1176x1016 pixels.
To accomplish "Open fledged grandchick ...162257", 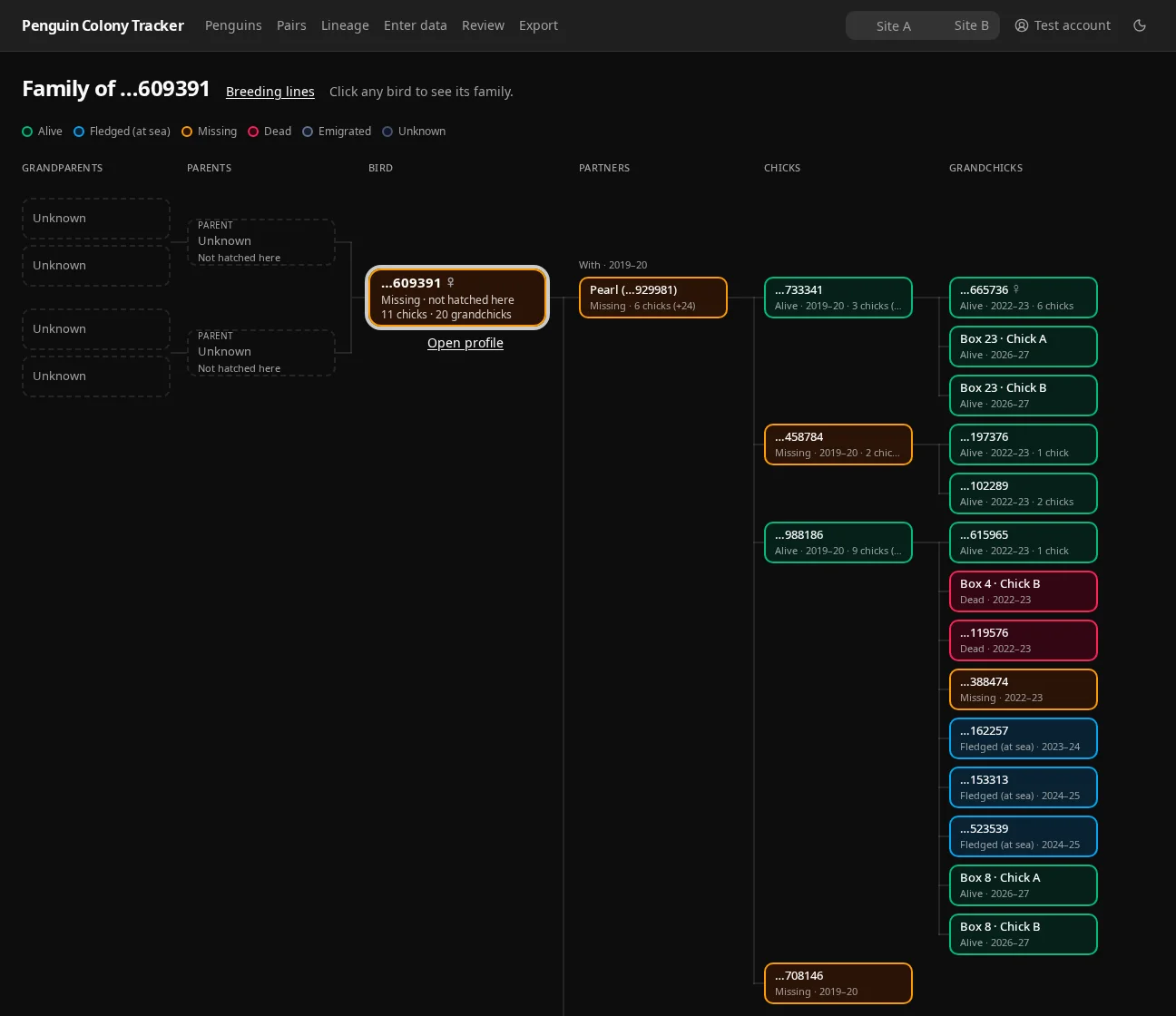I will pos(1024,738).
